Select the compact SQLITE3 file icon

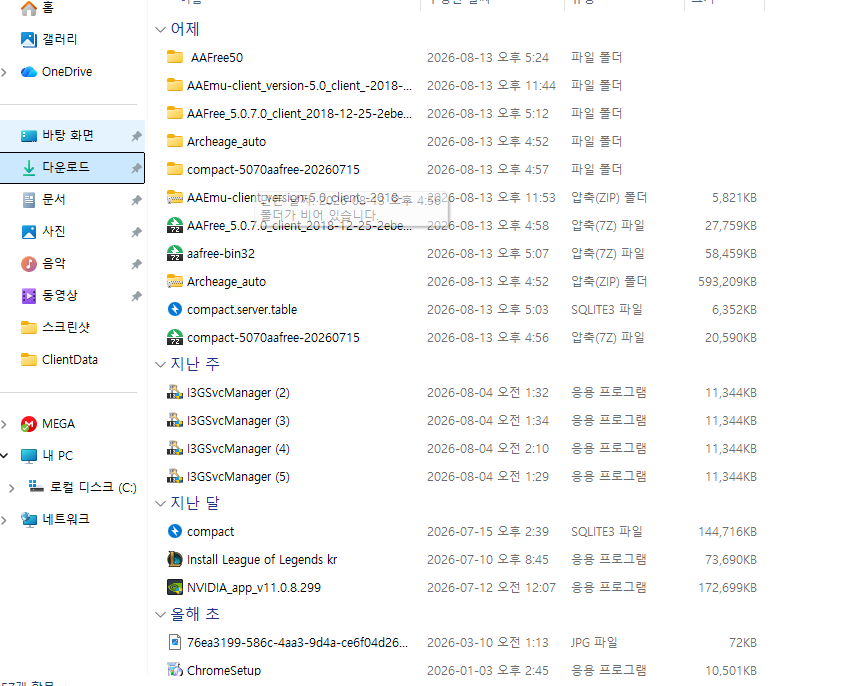tap(175, 531)
